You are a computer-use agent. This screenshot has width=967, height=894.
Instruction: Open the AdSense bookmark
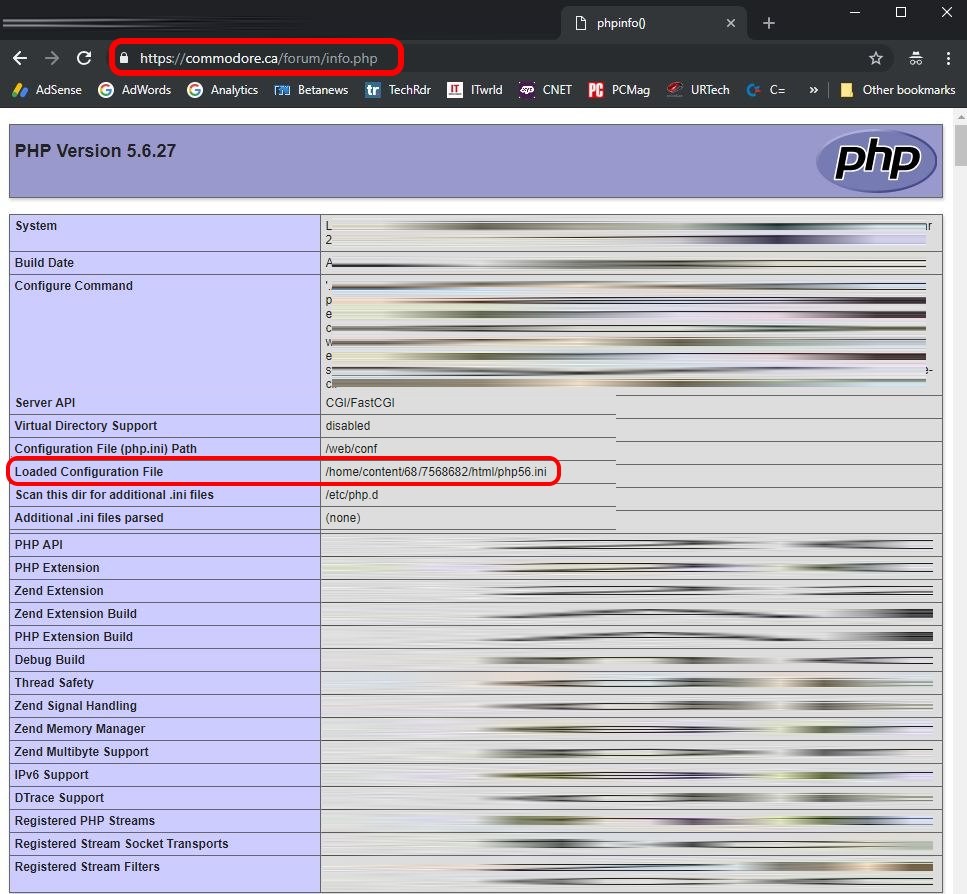[47, 90]
